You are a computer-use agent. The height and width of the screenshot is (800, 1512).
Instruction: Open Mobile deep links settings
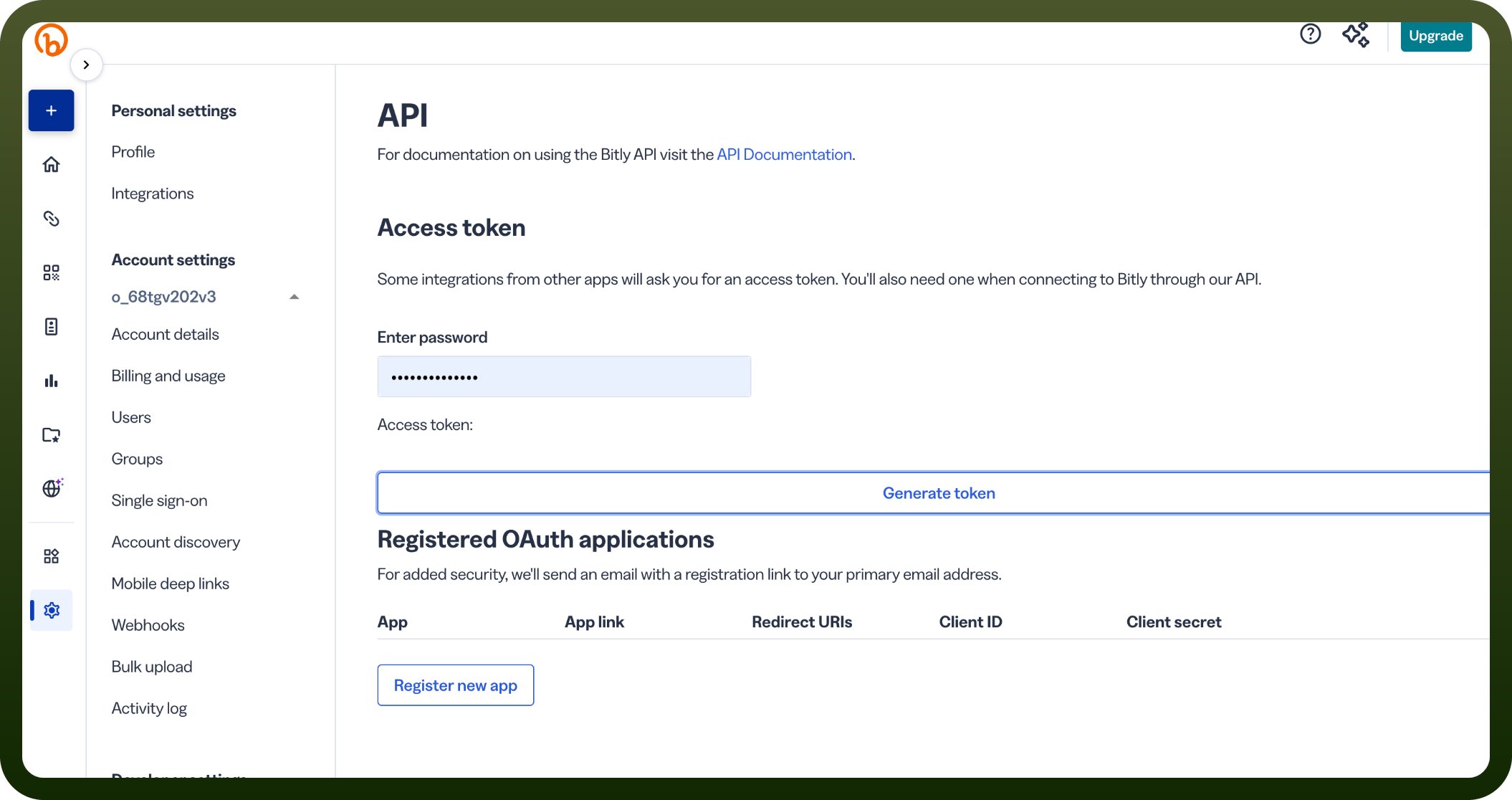(171, 584)
